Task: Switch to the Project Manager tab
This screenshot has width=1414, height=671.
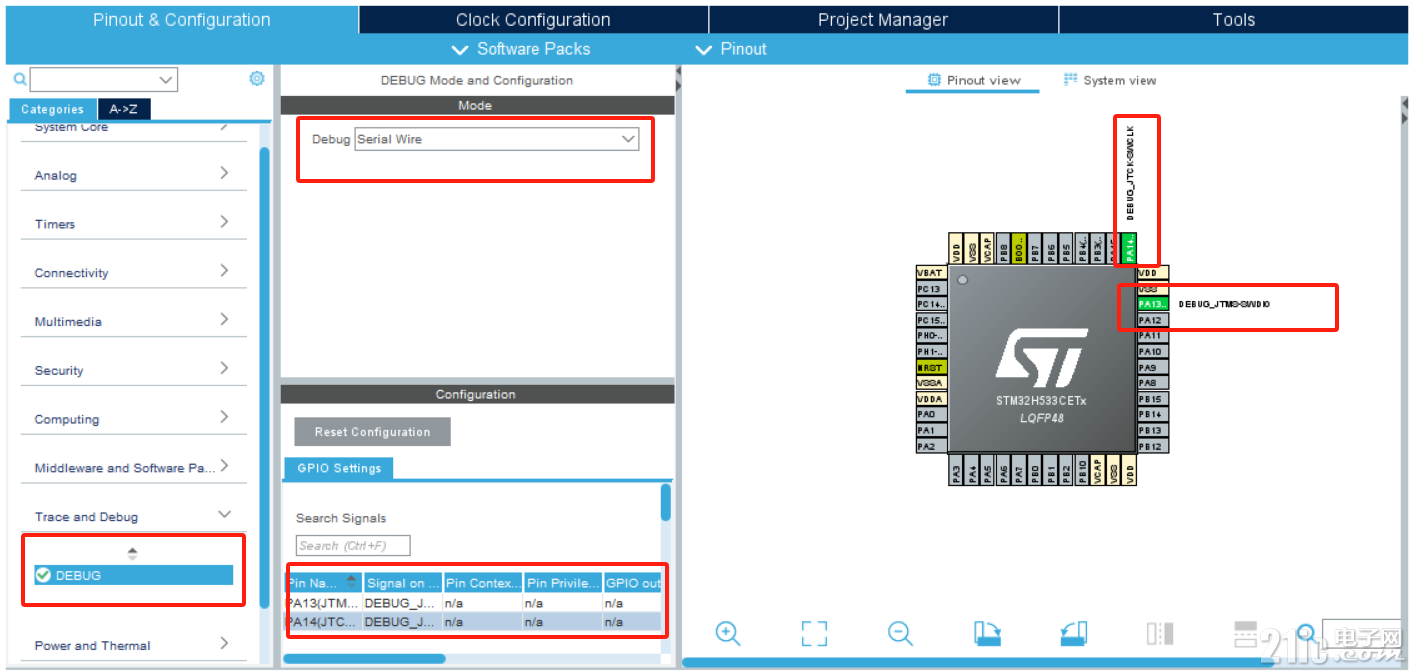Action: (883, 20)
